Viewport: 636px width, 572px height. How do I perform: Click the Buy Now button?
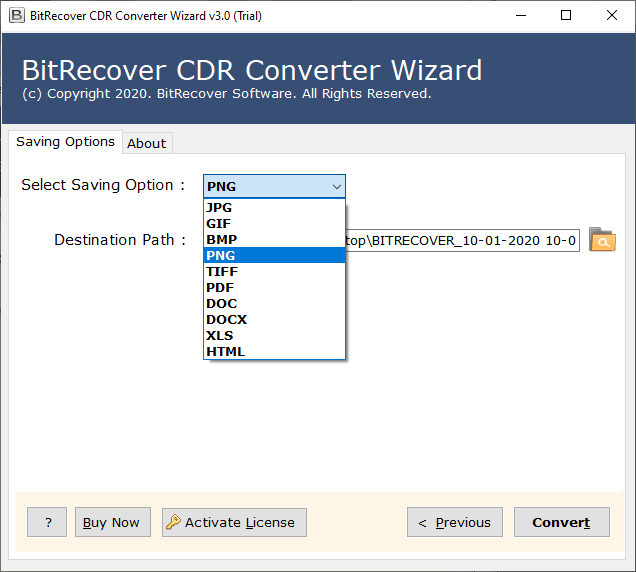coord(112,522)
